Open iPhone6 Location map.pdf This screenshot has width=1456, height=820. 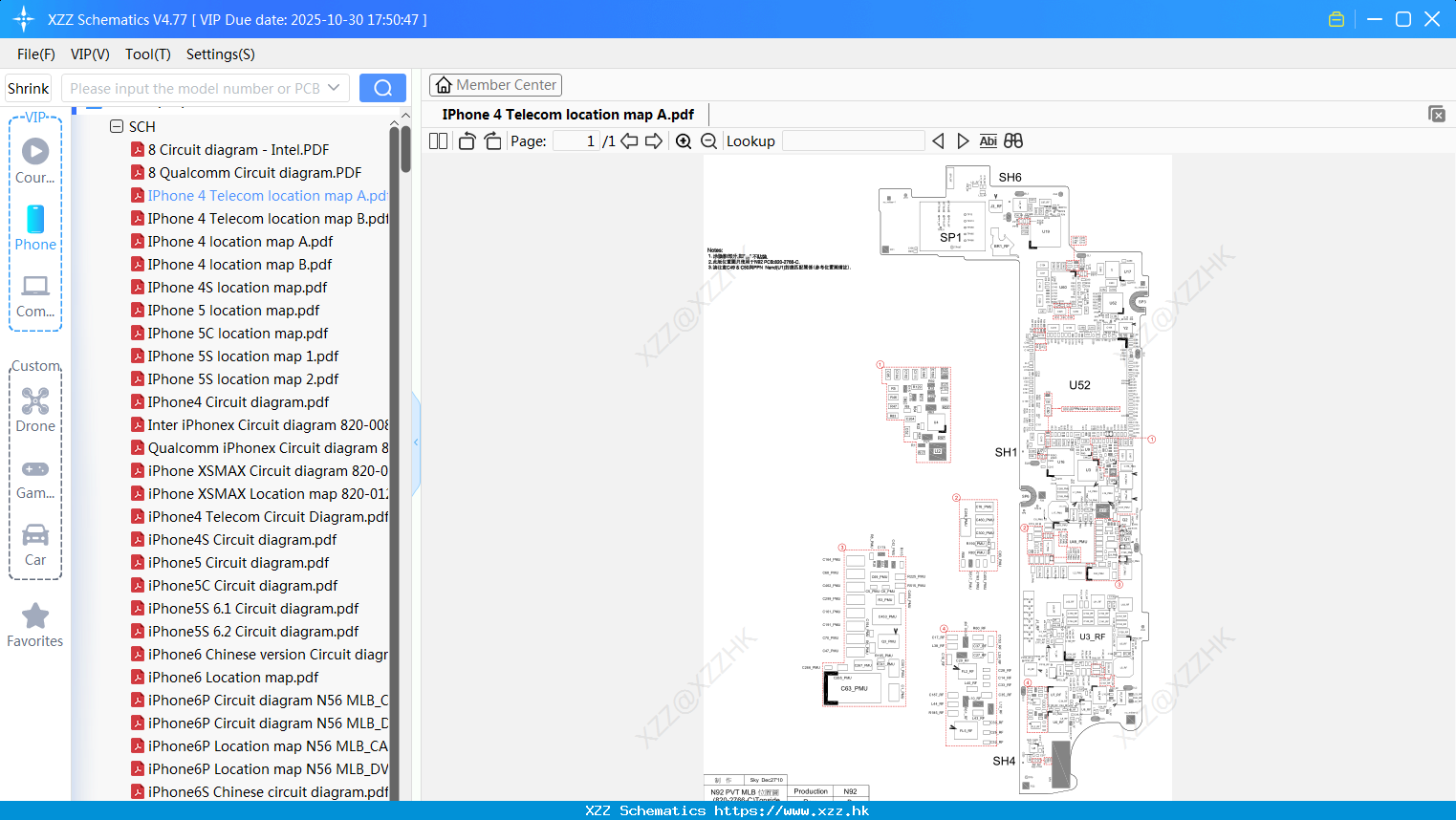click(x=233, y=678)
